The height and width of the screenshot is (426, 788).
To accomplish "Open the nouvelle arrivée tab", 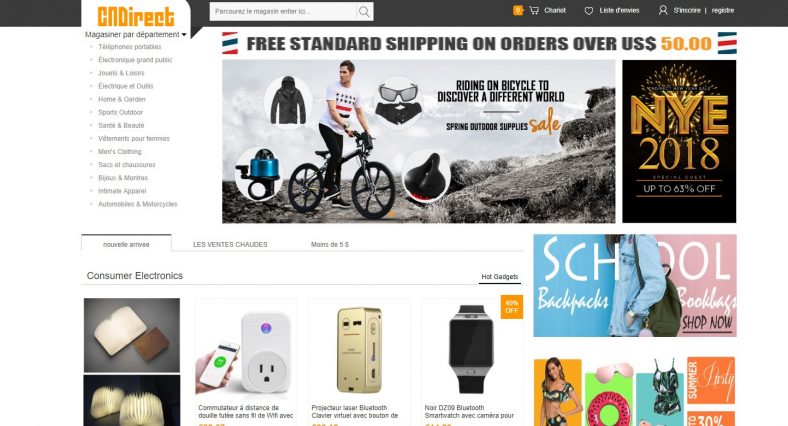I will pyautogui.click(x=126, y=244).
